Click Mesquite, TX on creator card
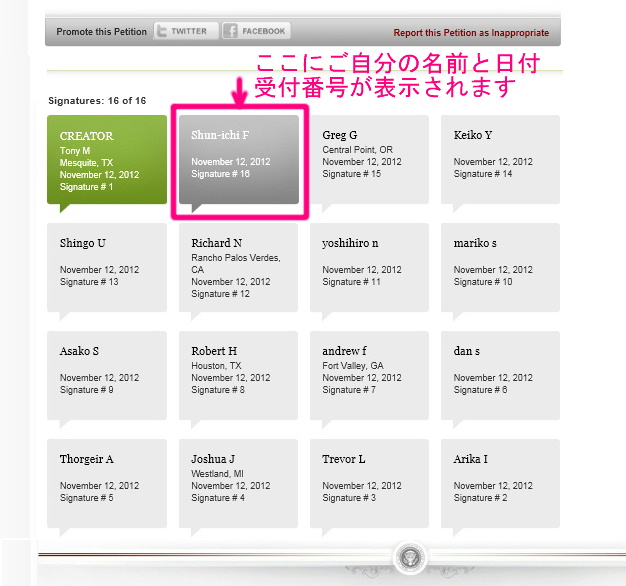This screenshot has width=626, height=586. pos(86,163)
